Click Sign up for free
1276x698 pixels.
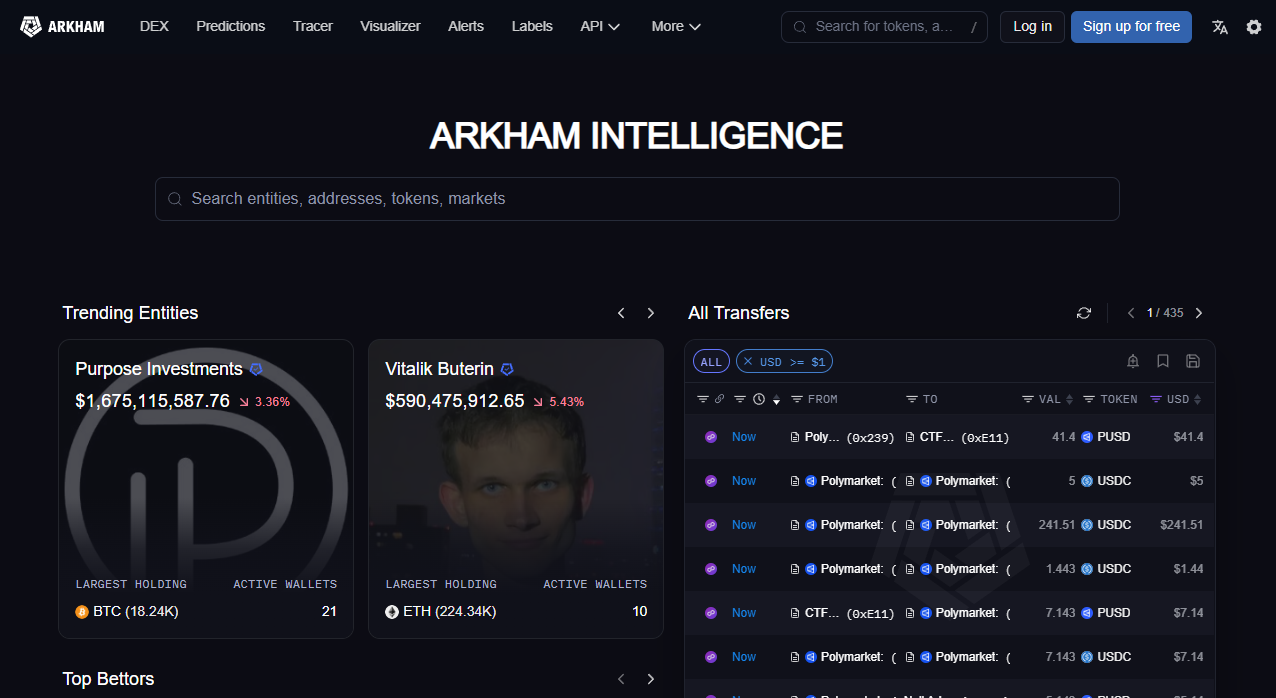pyautogui.click(x=1131, y=27)
